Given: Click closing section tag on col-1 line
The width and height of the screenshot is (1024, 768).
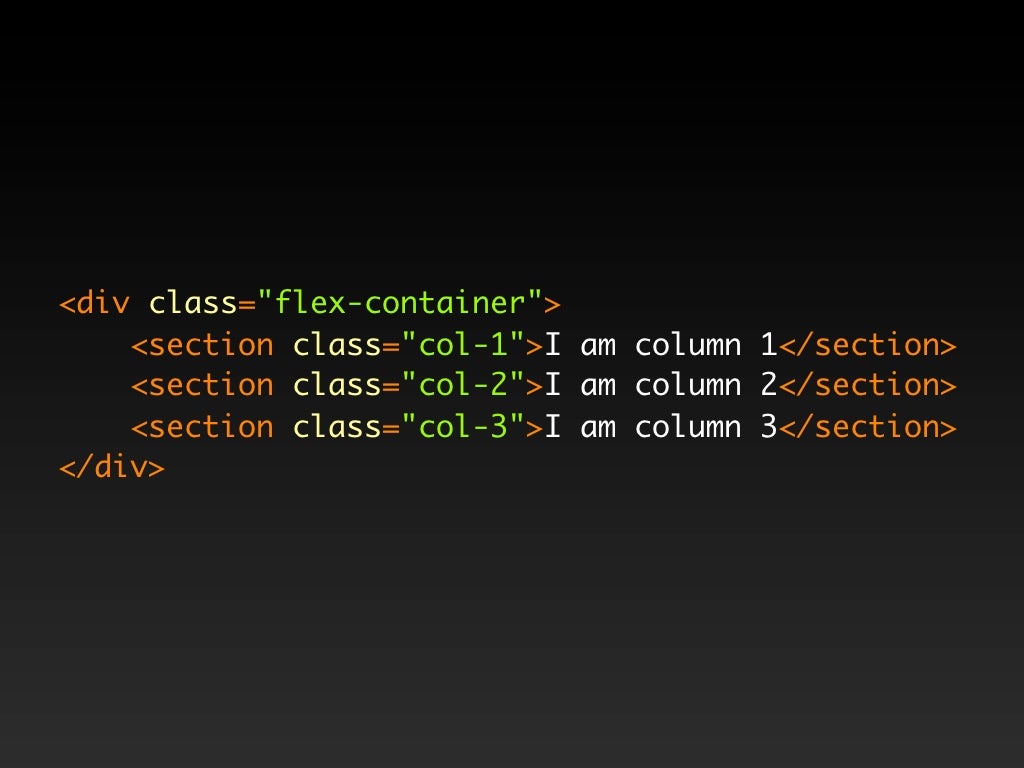Looking at the screenshot, I should click(x=868, y=345).
